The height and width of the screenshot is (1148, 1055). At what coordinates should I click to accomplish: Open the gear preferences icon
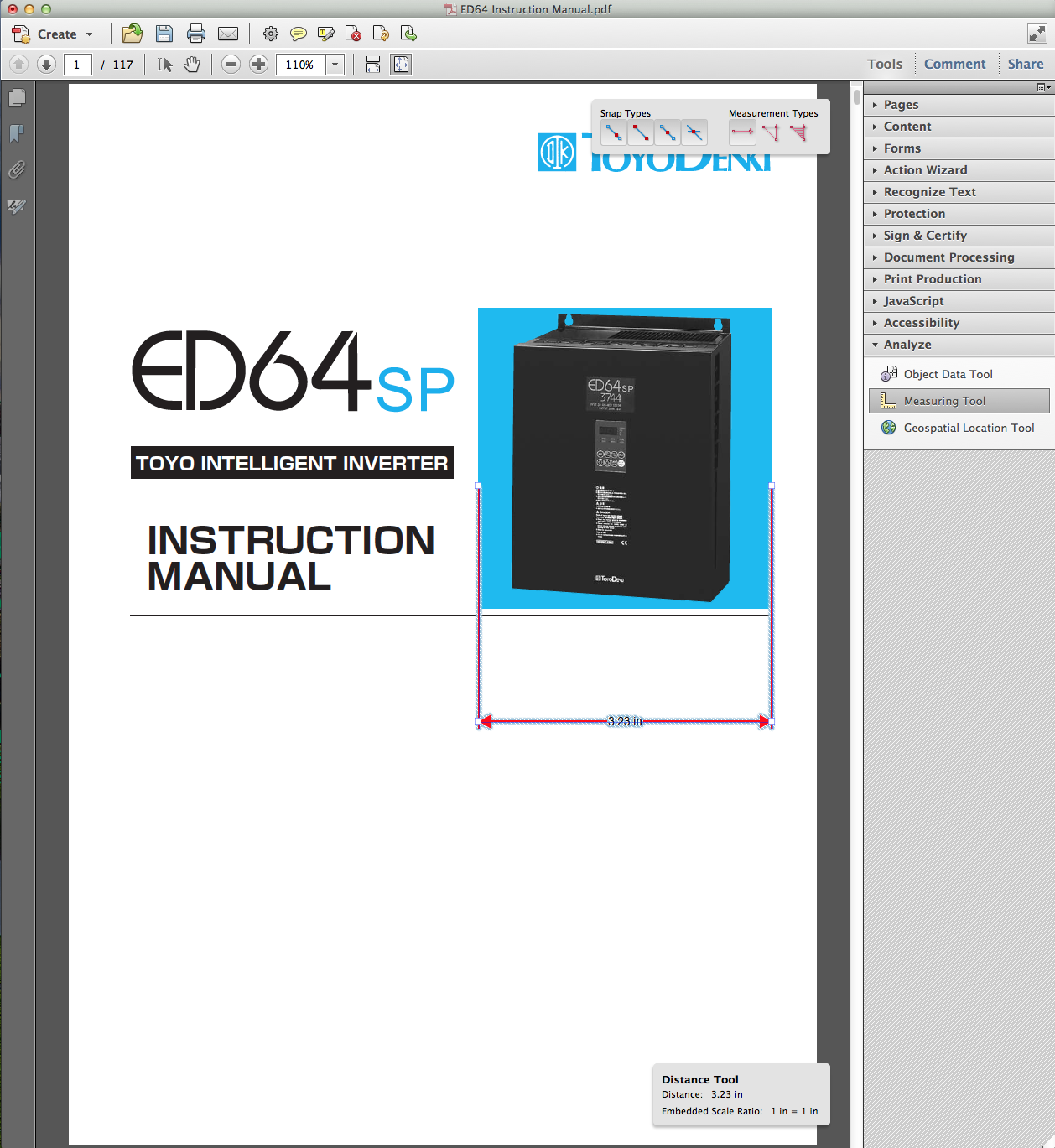(x=270, y=34)
